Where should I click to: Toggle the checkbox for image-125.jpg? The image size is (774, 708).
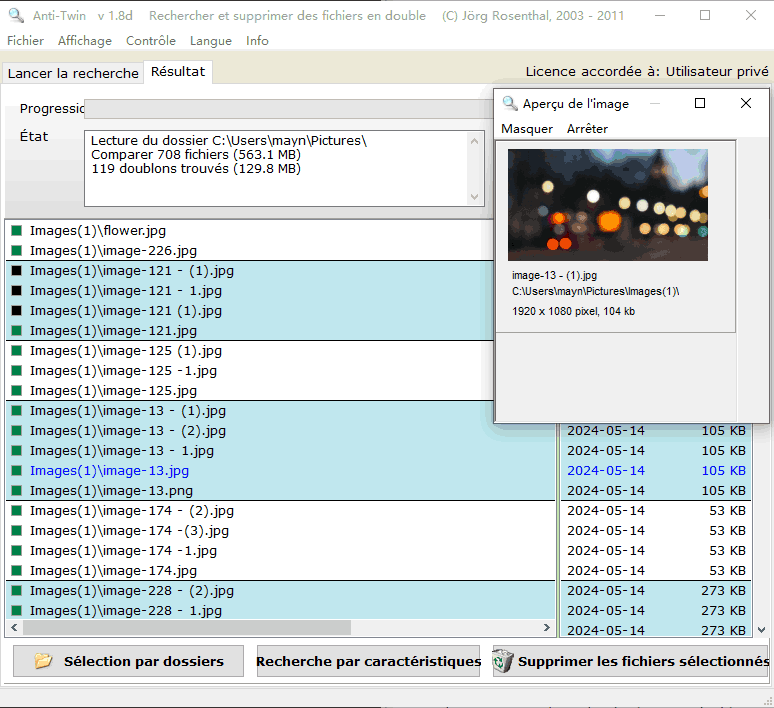pyautogui.click(x=17, y=391)
